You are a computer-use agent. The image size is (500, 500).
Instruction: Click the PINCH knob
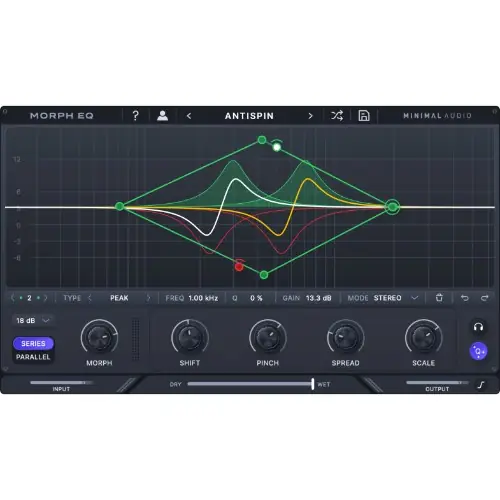coord(268,337)
